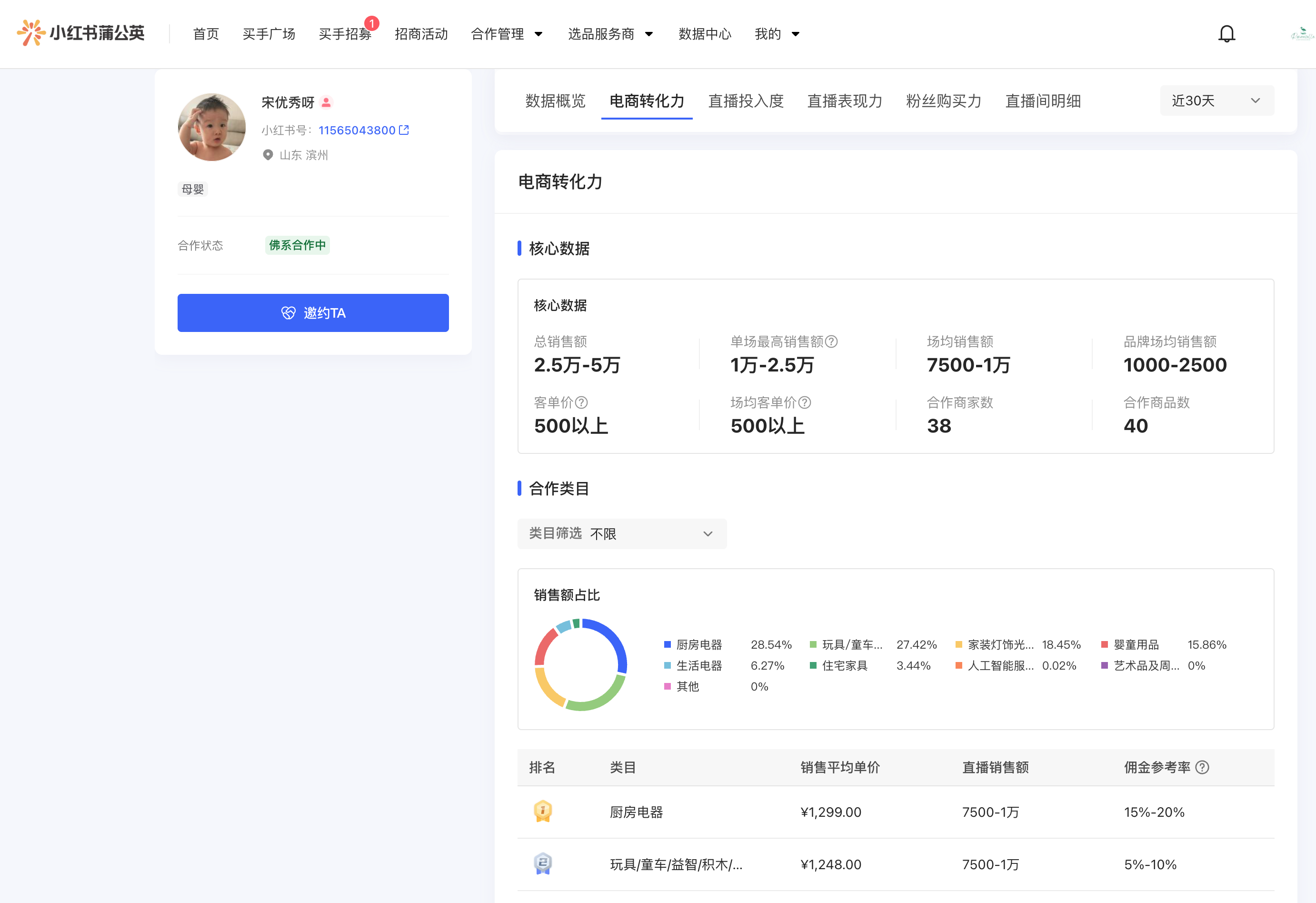Click the 销售额占比 donut chart

580,664
